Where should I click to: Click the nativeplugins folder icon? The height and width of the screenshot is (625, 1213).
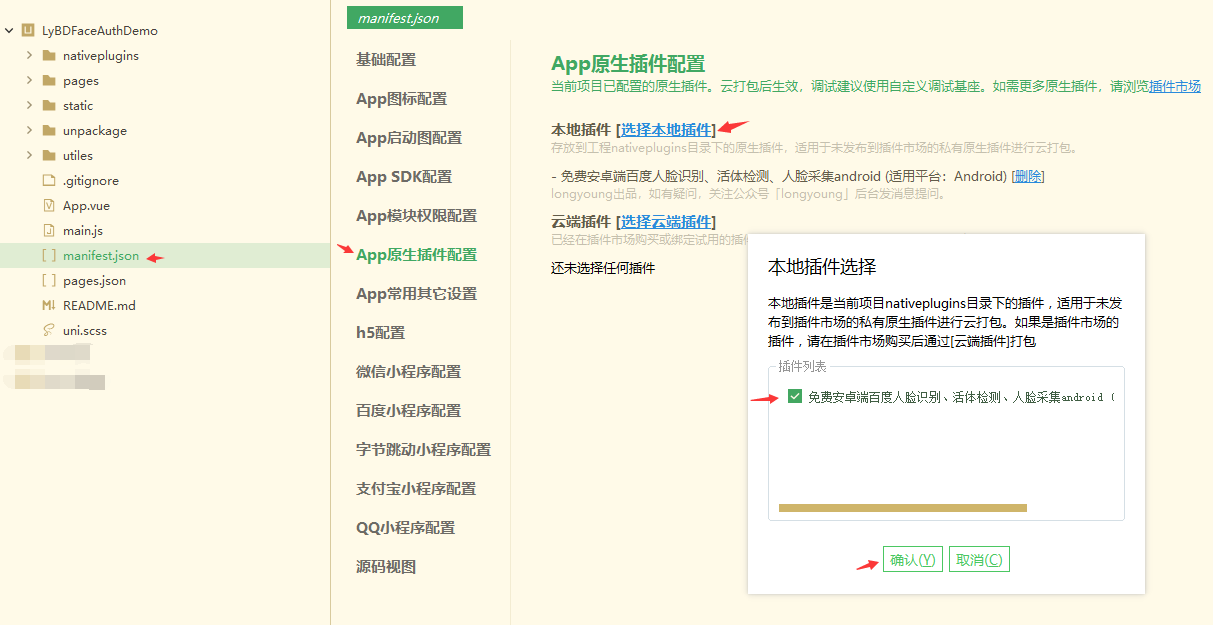[x=49, y=56]
